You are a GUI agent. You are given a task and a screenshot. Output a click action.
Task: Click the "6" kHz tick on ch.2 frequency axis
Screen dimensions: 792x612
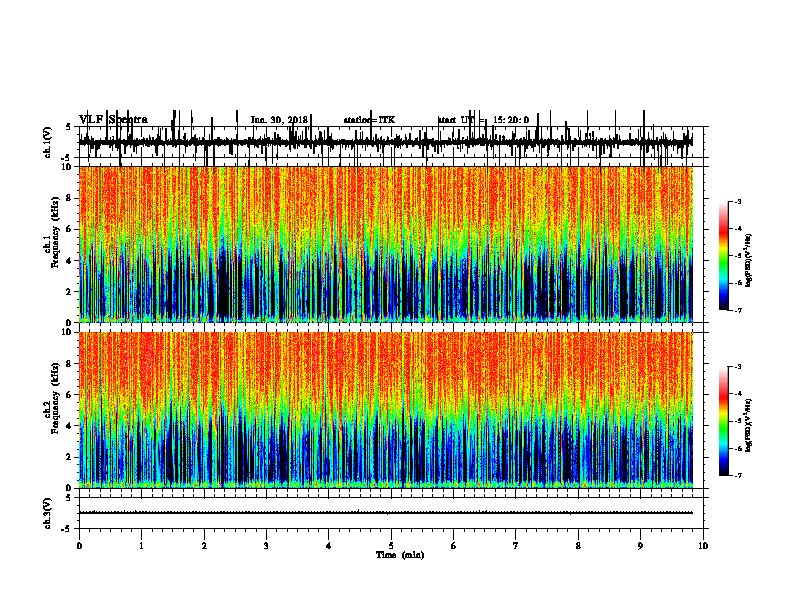(x=69, y=395)
